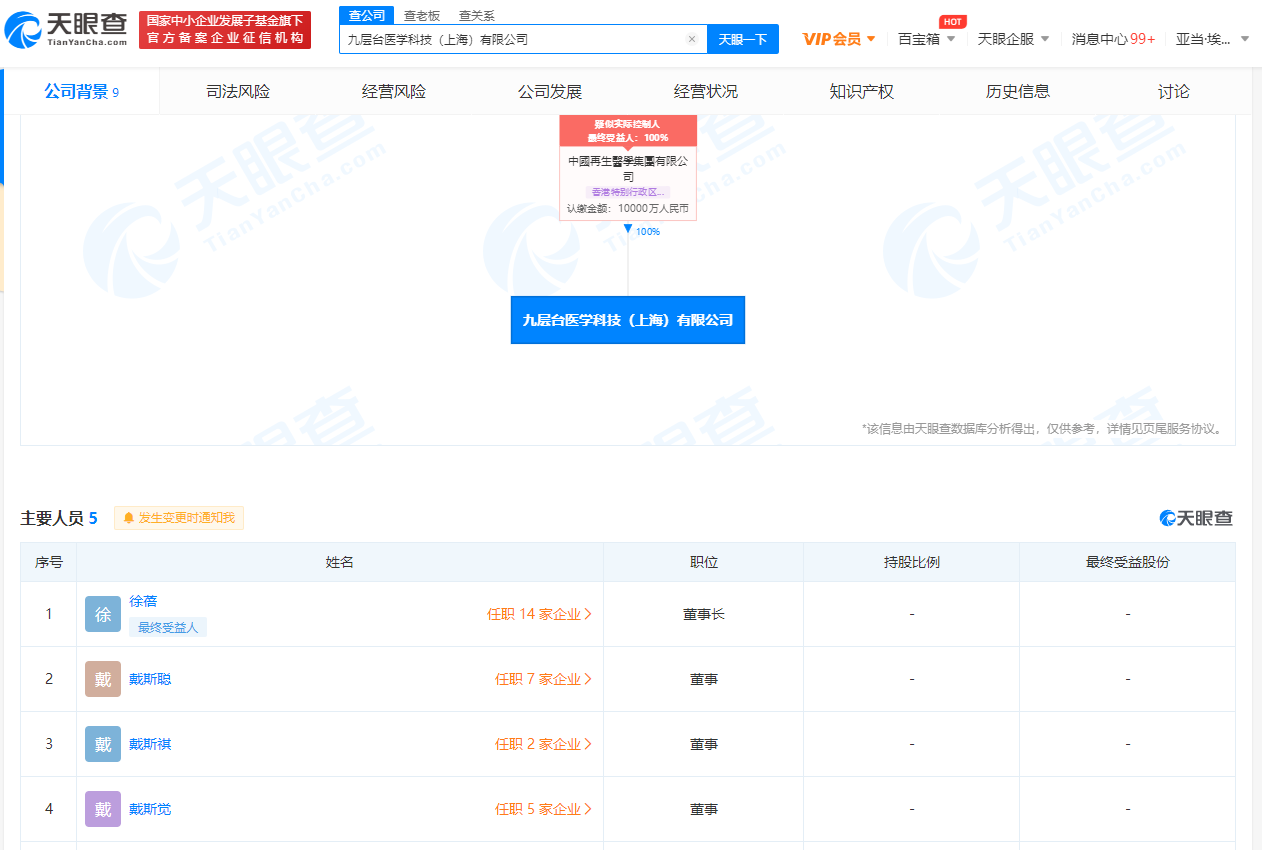The height and width of the screenshot is (850, 1262).
Task: Click the 姓名 column header
Action: tap(340, 562)
